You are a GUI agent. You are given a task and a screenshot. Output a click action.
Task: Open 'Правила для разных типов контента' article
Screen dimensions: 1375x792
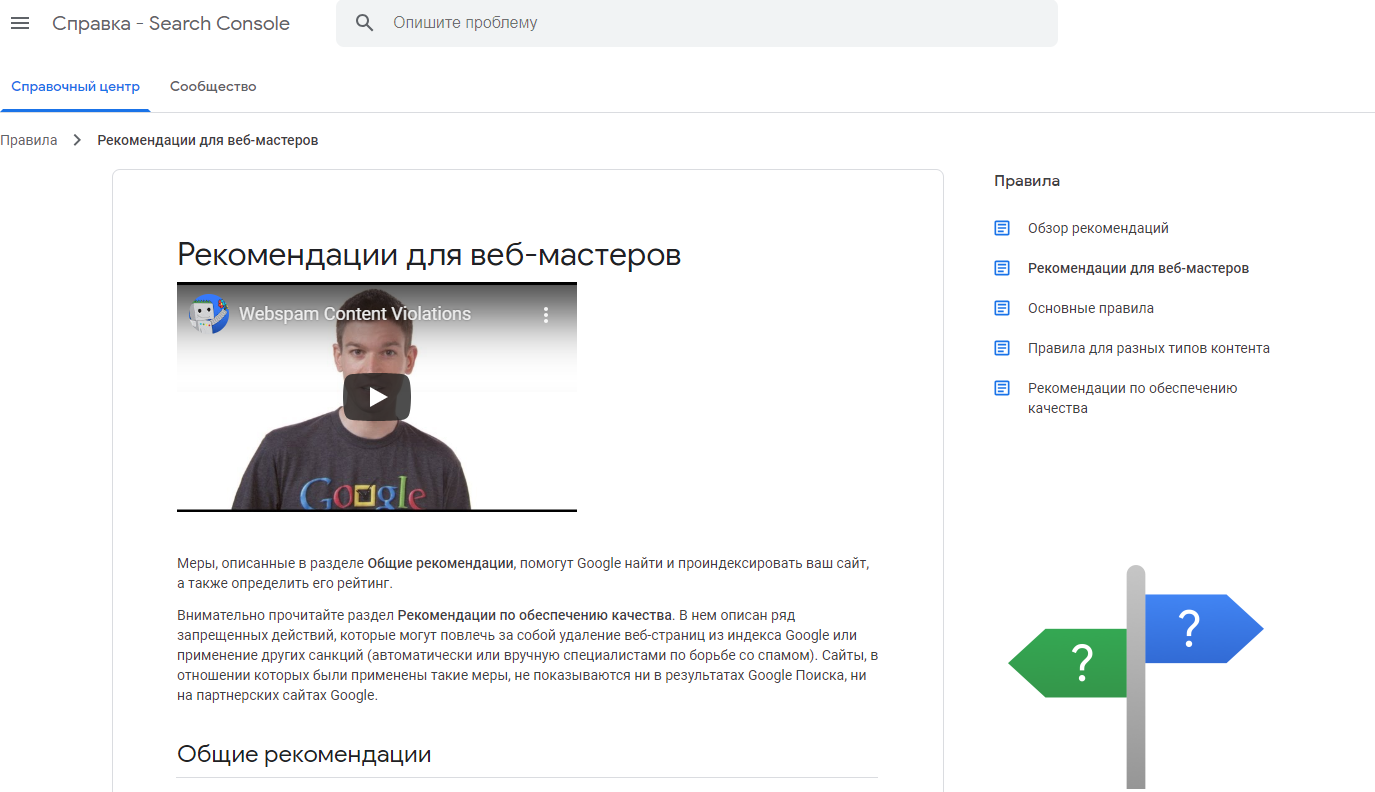coord(1149,348)
